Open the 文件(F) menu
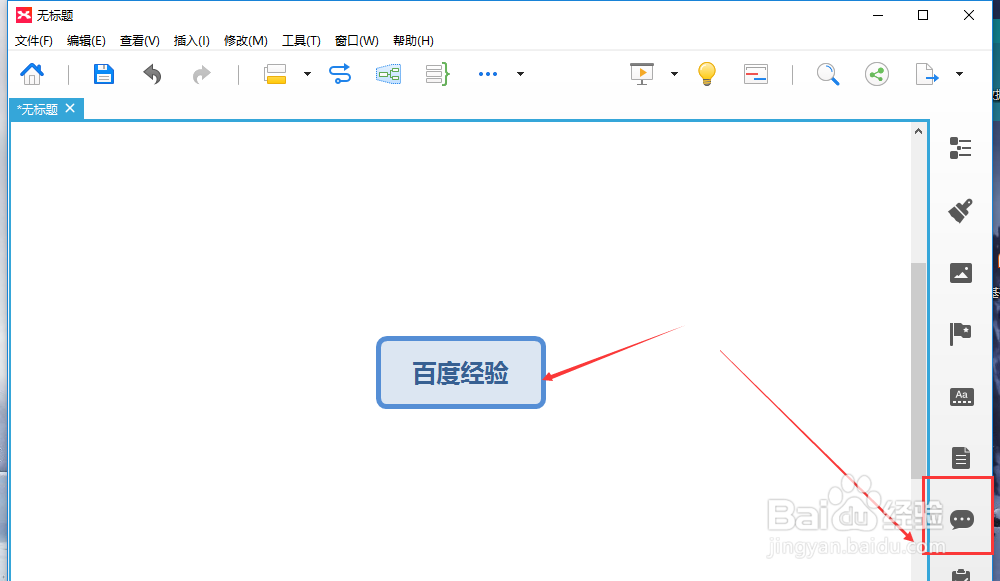Image resolution: width=1000 pixels, height=581 pixels. click(x=34, y=41)
